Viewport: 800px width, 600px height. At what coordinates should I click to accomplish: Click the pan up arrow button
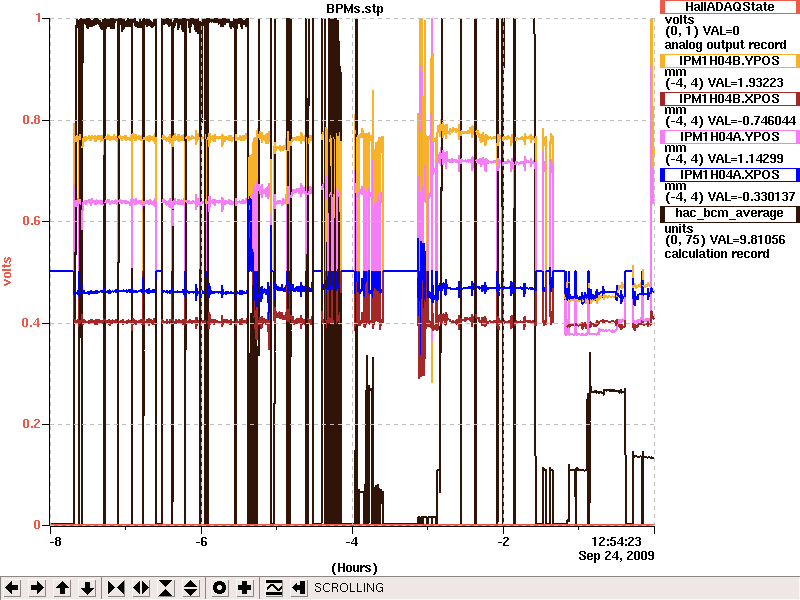point(62,588)
